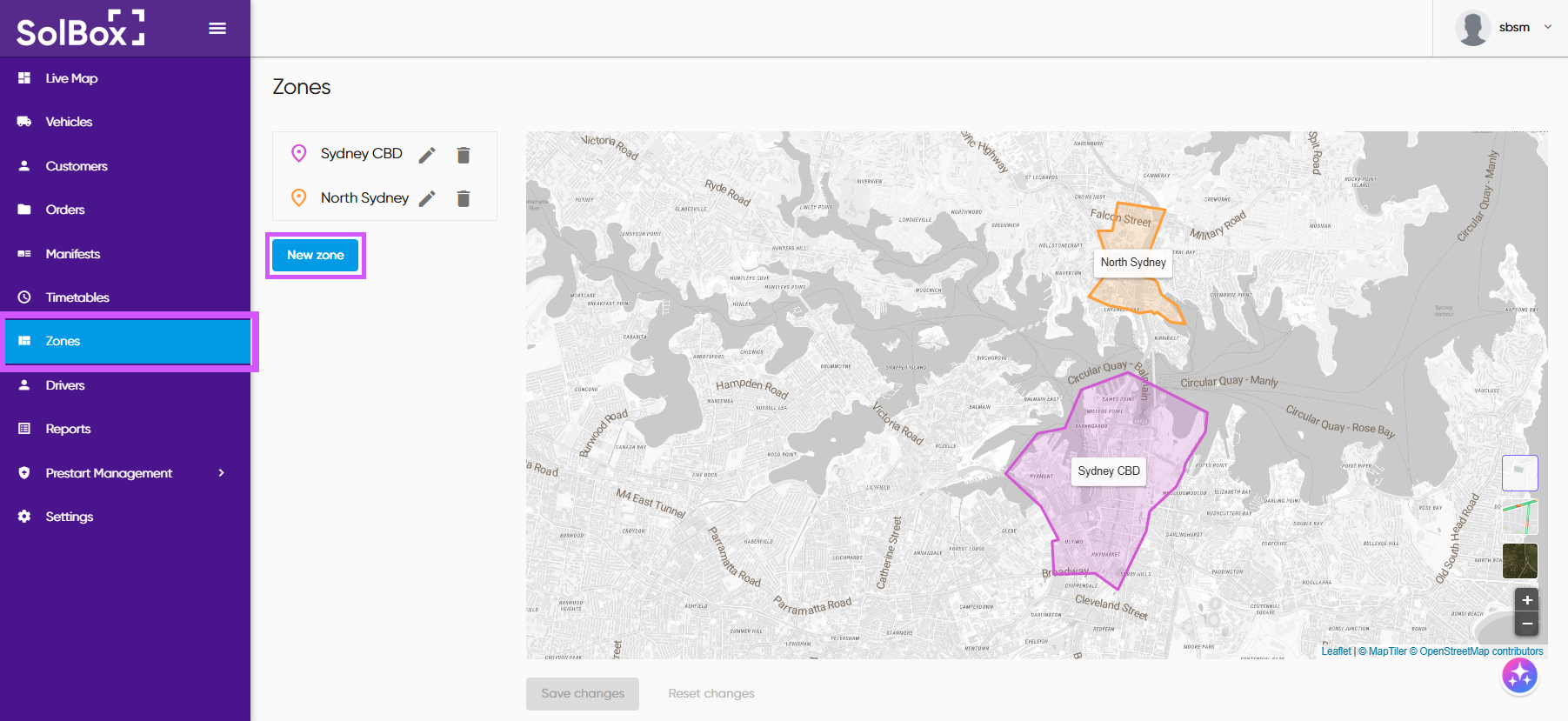Click the New zone button
This screenshot has height=721, width=1568.
pos(316,255)
